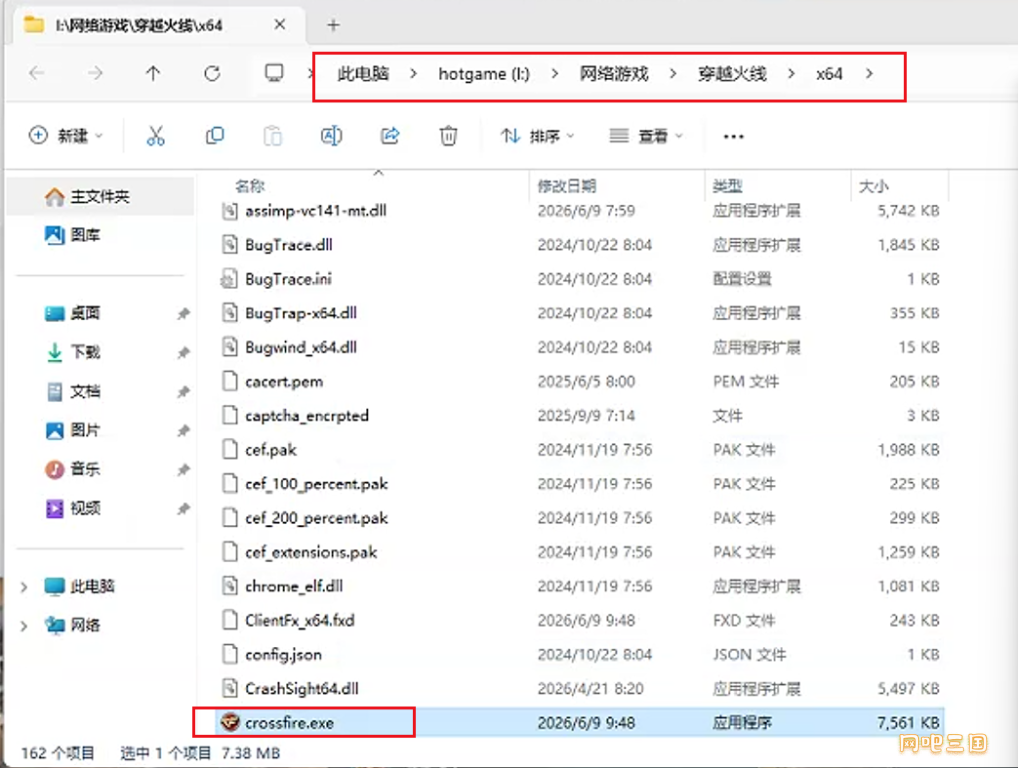Open the 排序 (Sort) dropdown
The width and height of the screenshot is (1018, 768).
[x=537, y=136]
